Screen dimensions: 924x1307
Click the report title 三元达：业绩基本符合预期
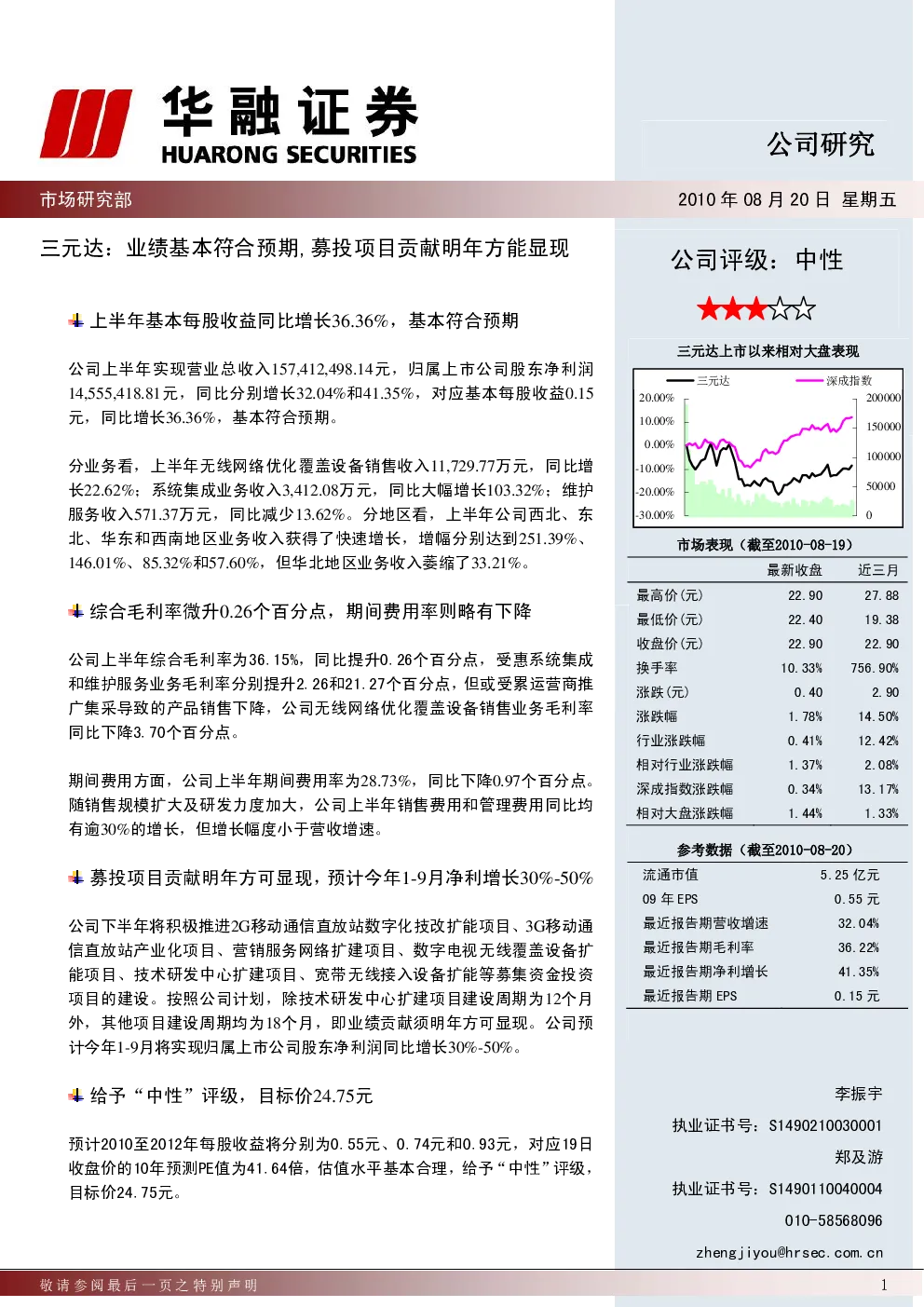pos(305,248)
